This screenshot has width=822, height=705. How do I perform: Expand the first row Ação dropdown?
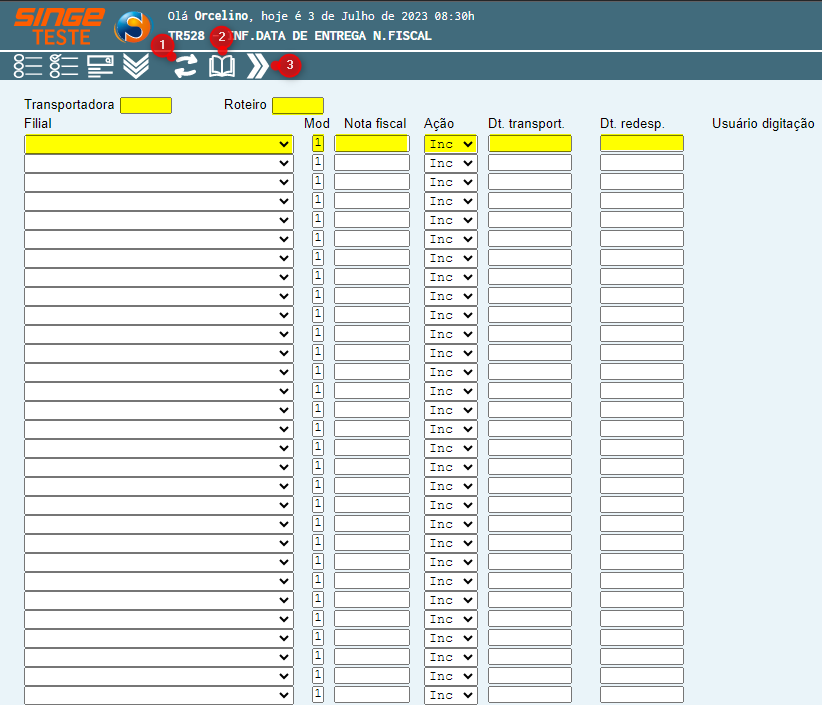pos(450,144)
